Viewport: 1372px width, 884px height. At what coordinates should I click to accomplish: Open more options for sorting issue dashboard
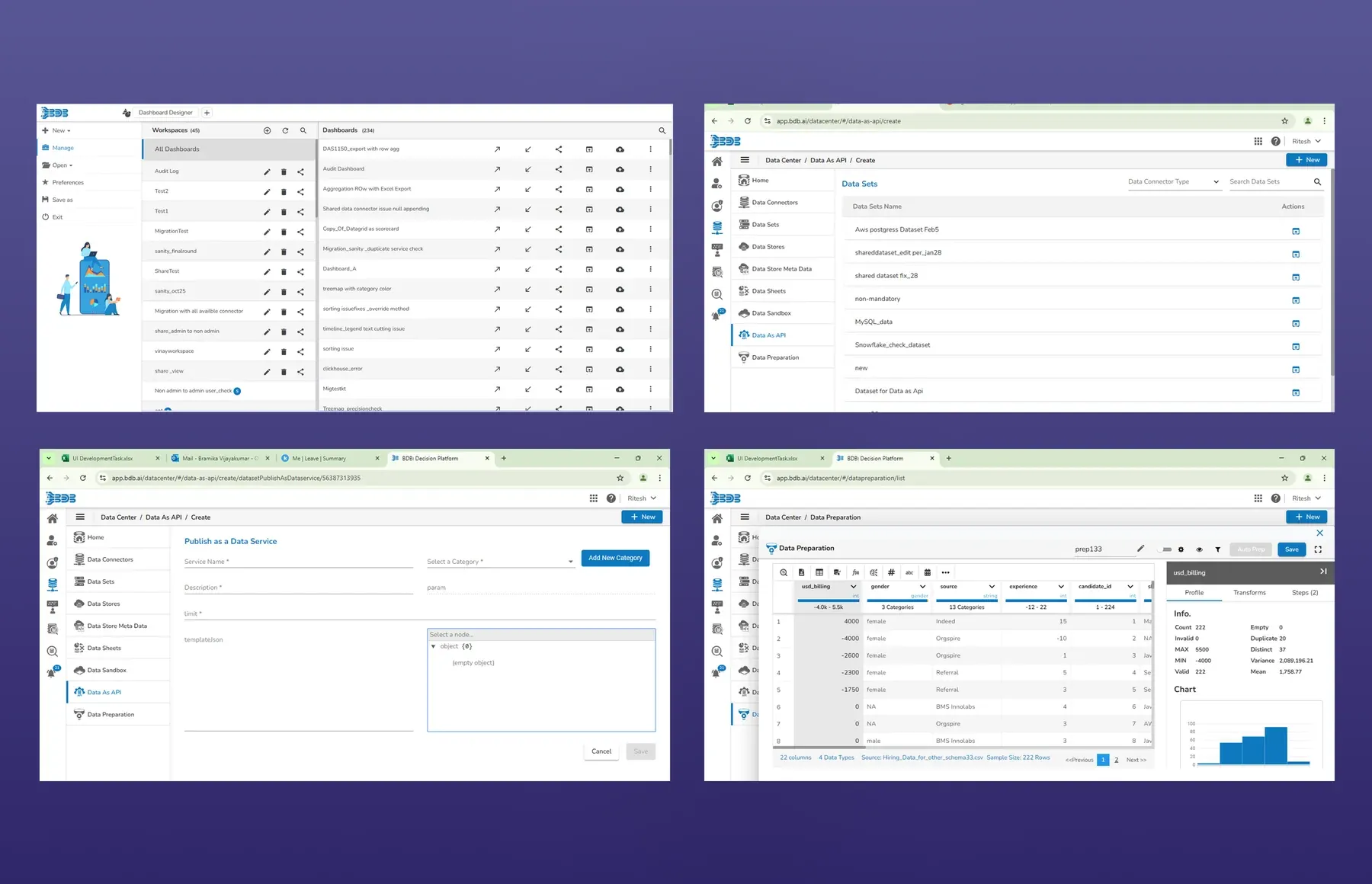point(650,349)
